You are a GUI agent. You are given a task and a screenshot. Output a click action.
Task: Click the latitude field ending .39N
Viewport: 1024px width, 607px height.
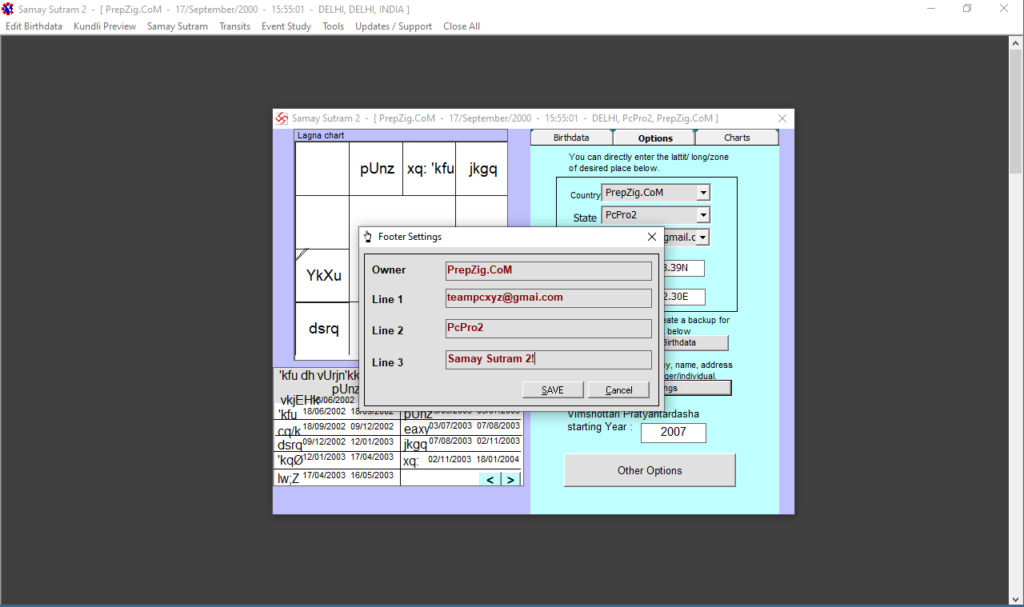tap(684, 268)
